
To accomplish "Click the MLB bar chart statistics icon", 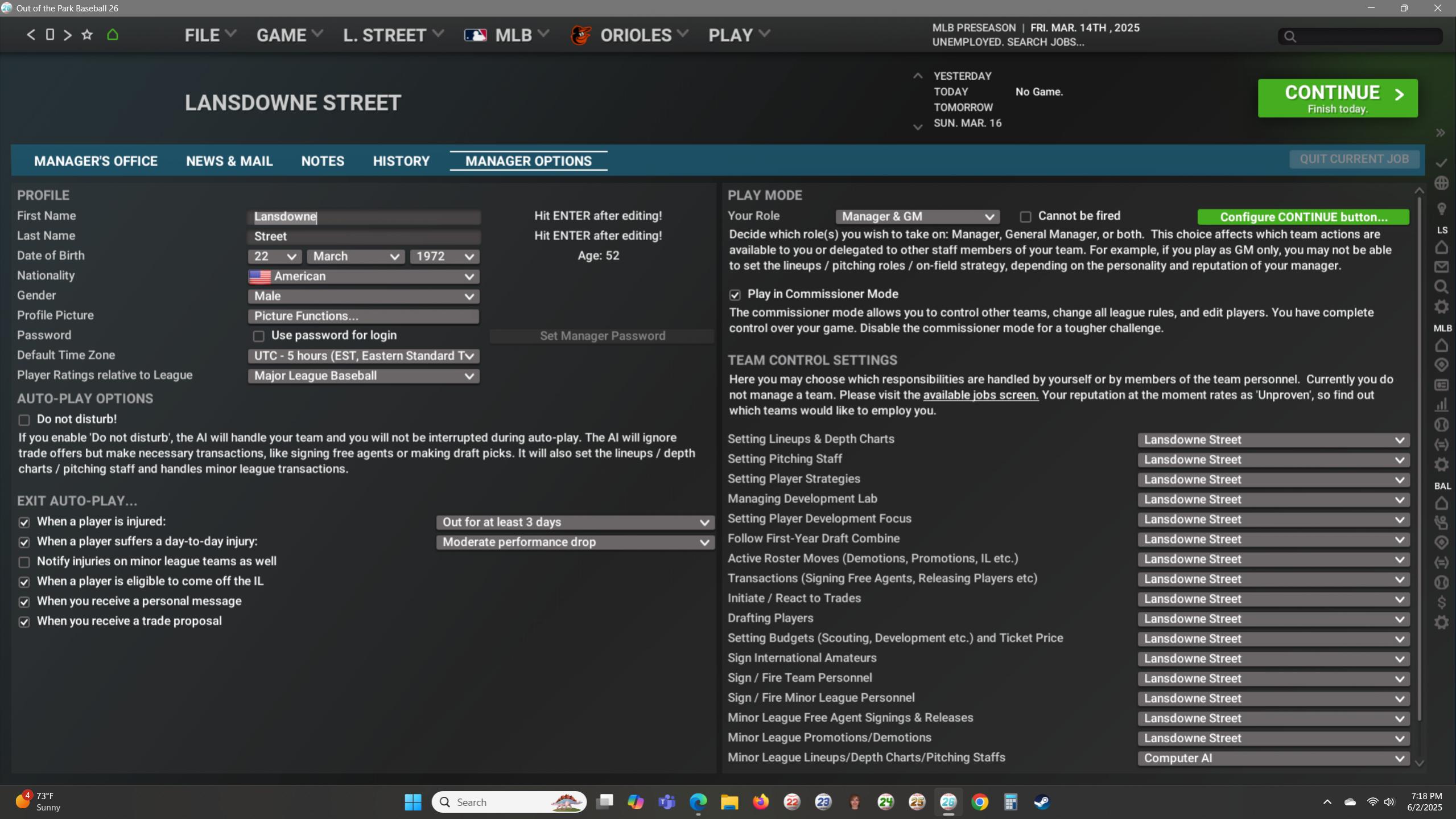I will pos(1441,405).
